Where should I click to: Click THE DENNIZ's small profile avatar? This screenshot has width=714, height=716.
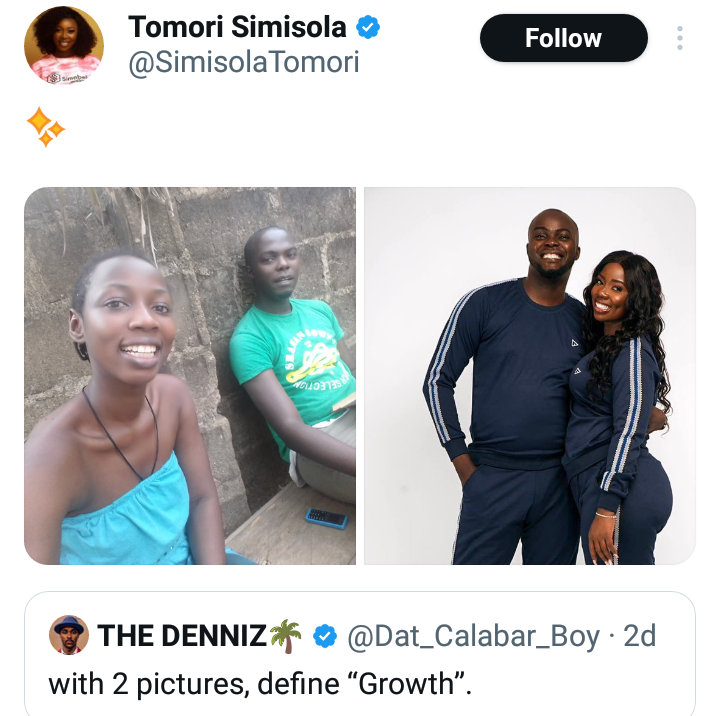[x=68, y=635]
